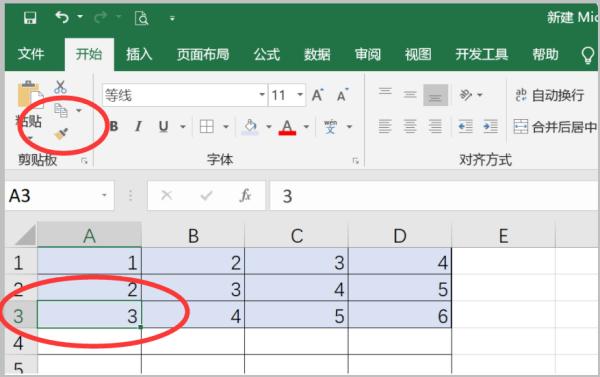Apply the red font color
Viewport: 600px width, 377px height.
pyautogui.click(x=287, y=127)
